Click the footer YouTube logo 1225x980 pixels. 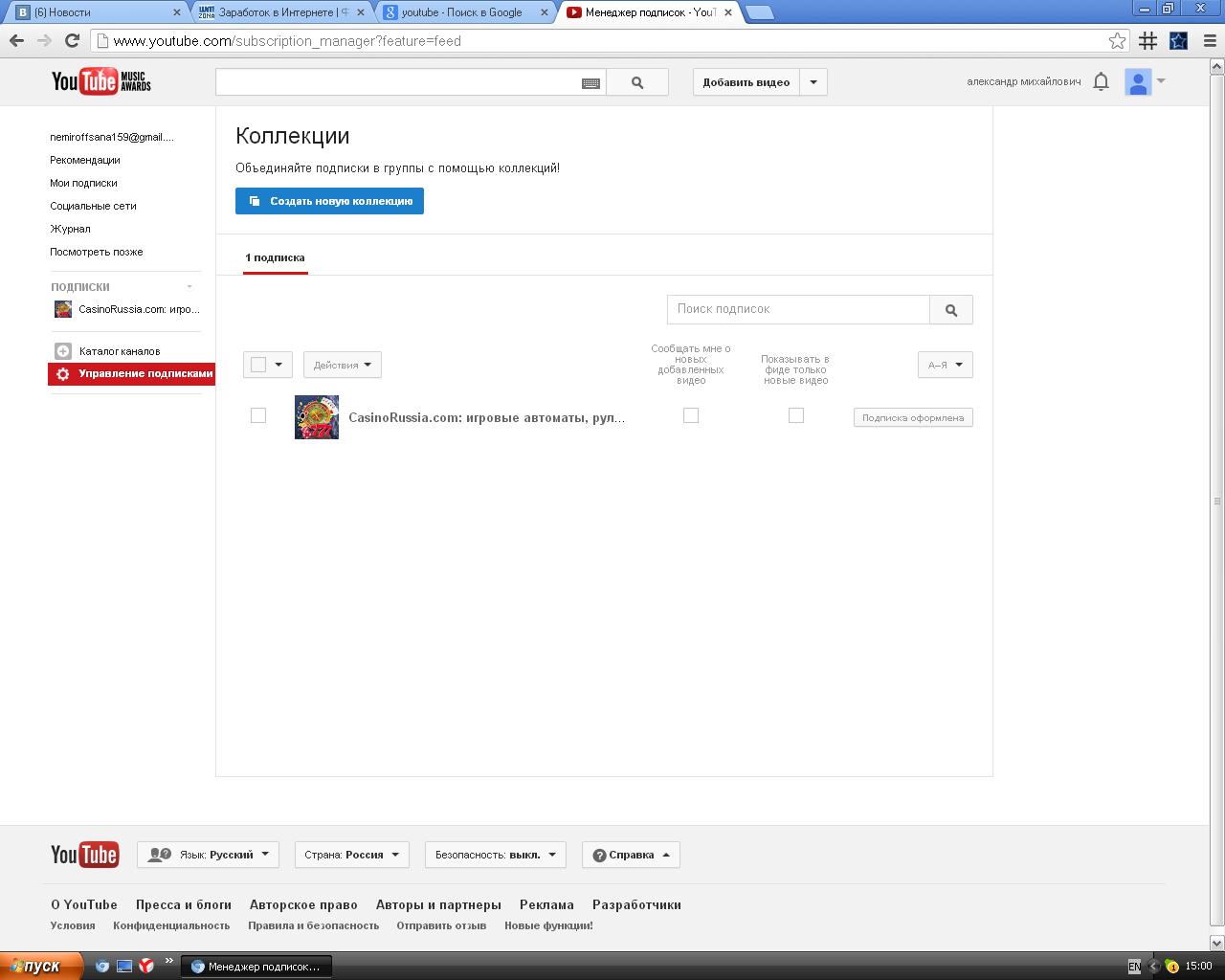(x=85, y=855)
